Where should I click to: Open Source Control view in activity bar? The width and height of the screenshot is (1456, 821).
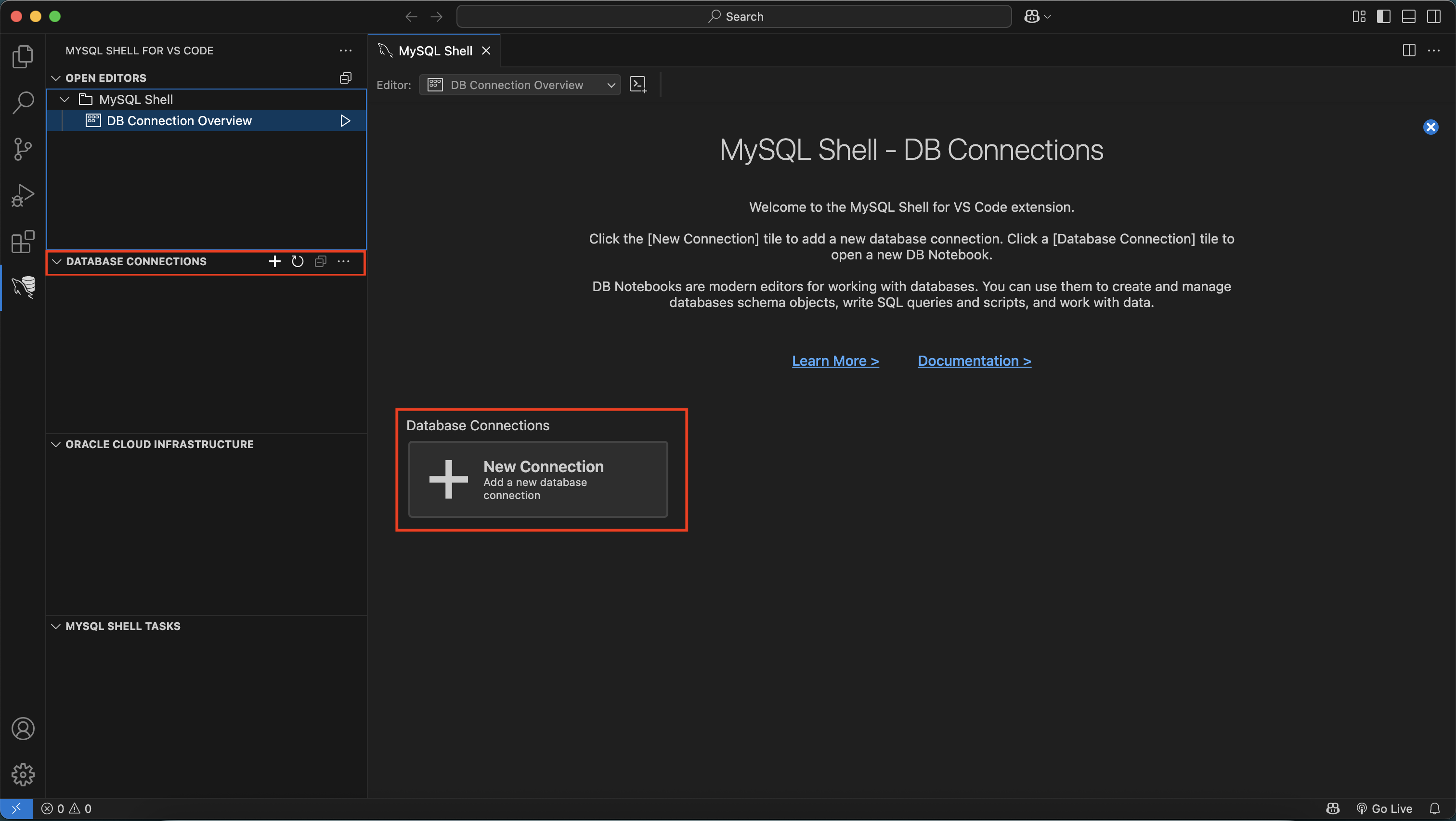pyautogui.click(x=23, y=149)
